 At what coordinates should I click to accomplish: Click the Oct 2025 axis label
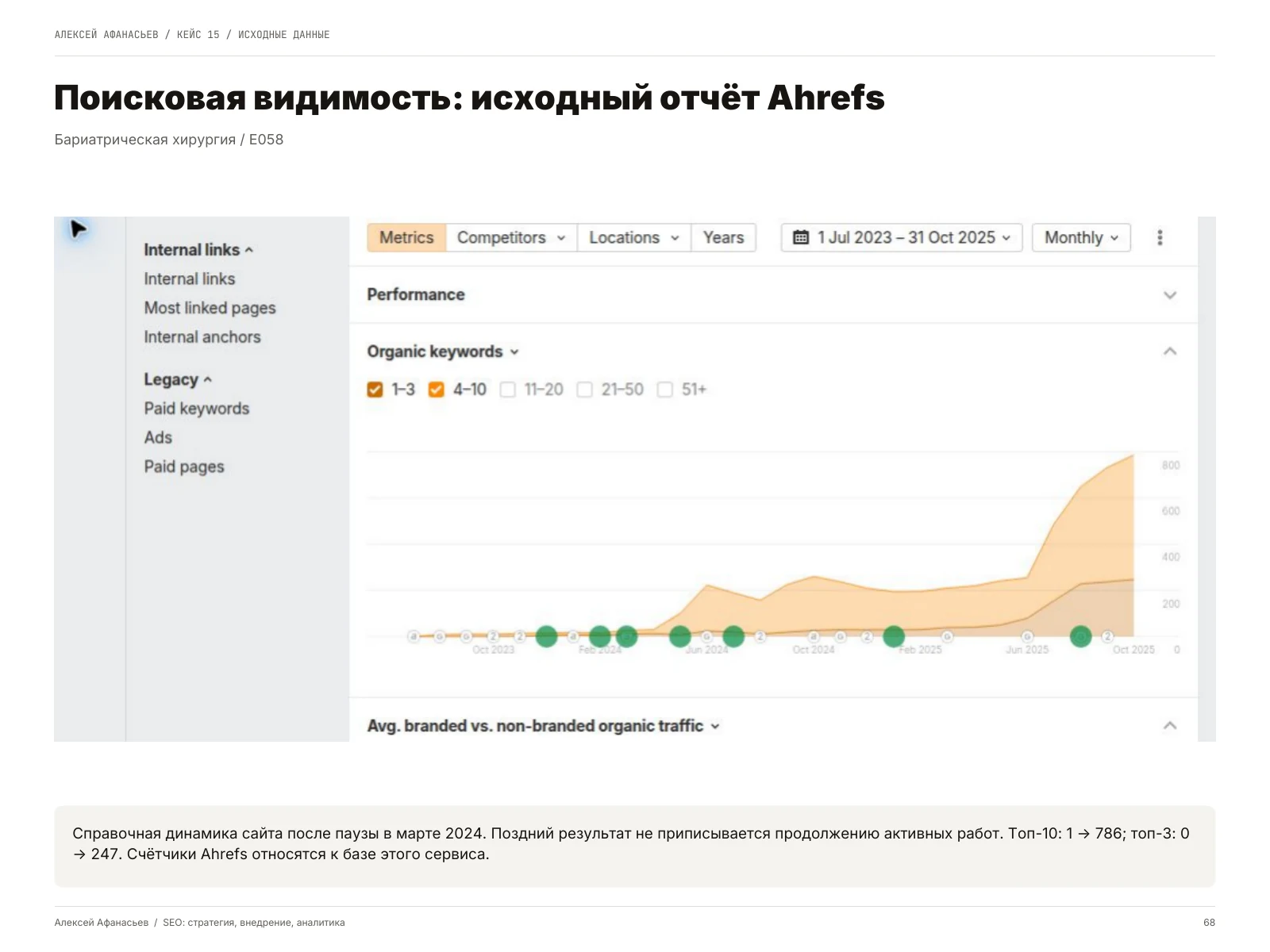pyautogui.click(x=1133, y=650)
